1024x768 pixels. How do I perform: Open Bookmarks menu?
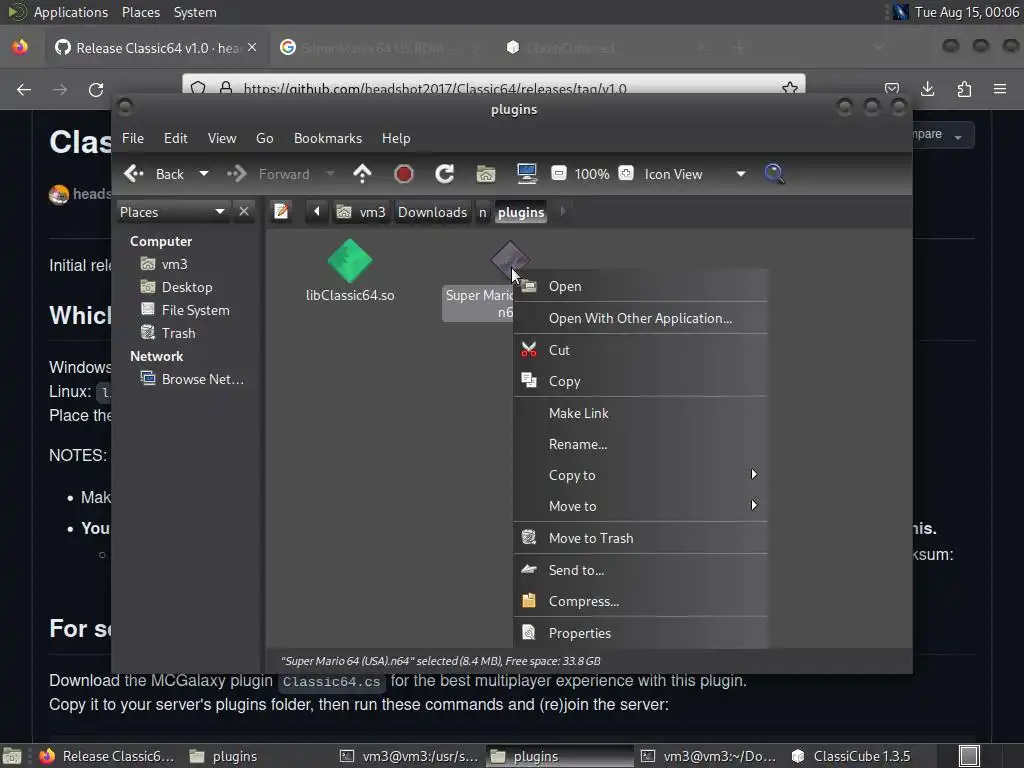point(328,138)
